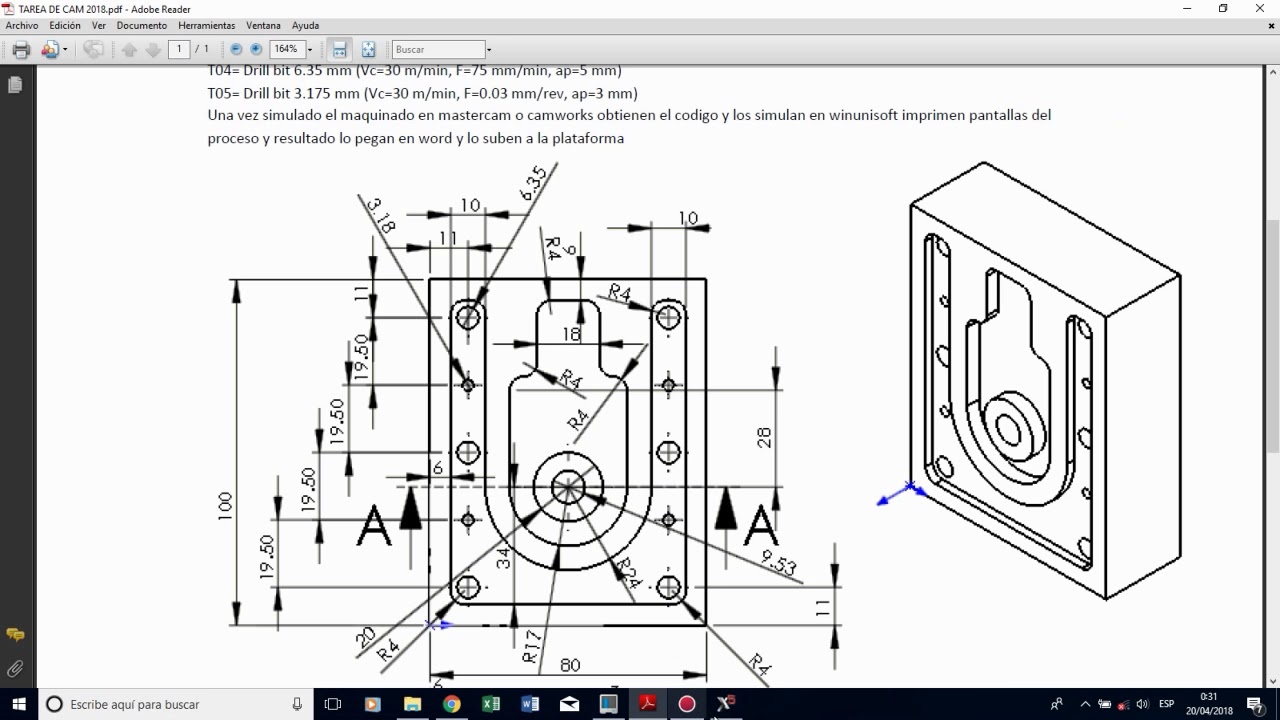This screenshot has height=720, width=1280.
Task: Open the Herramientas menu
Action: pyautogui.click(x=207, y=25)
